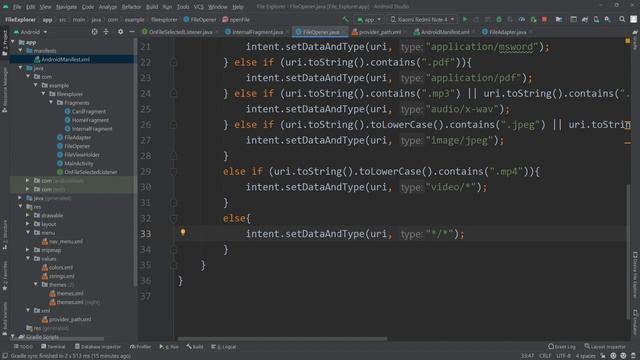
Task: Collapse the res folder arrow
Action: (20, 207)
